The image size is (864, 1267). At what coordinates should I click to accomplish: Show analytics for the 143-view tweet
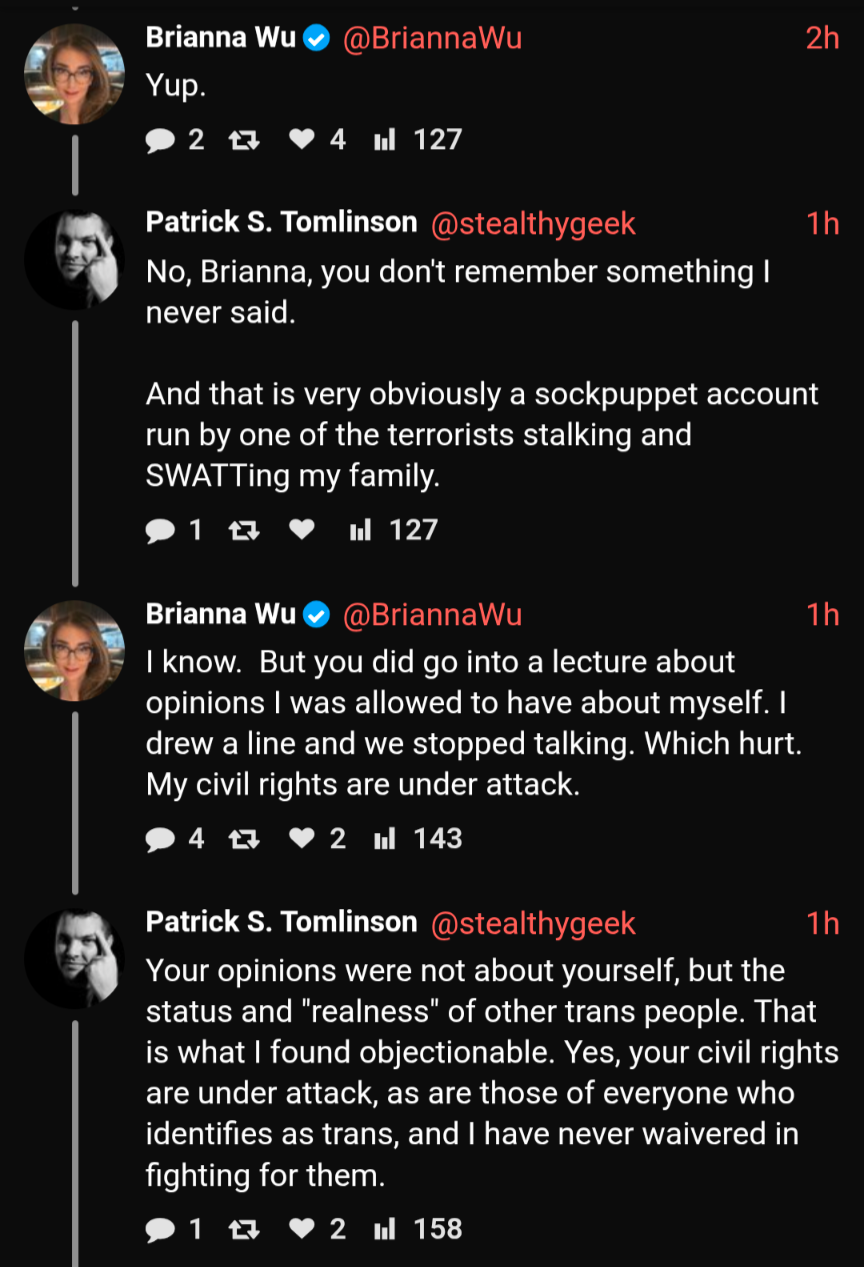[x=417, y=838]
